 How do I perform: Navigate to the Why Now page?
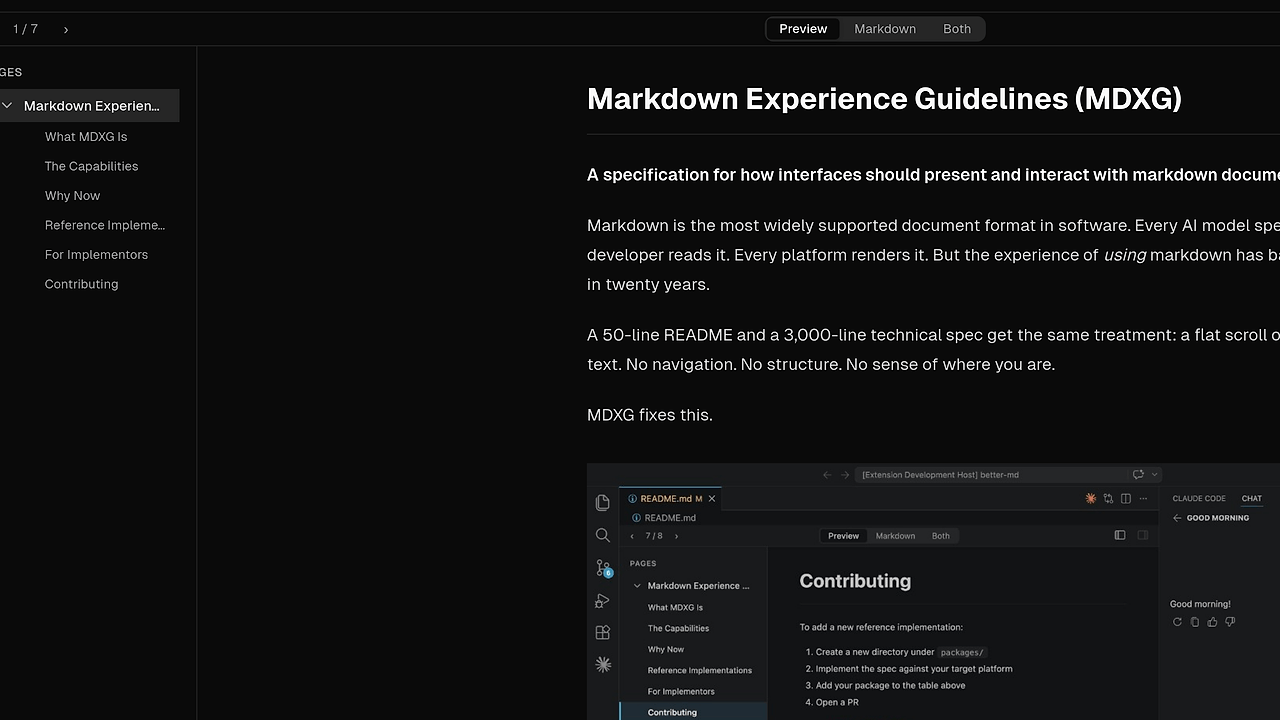(x=72, y=196)
